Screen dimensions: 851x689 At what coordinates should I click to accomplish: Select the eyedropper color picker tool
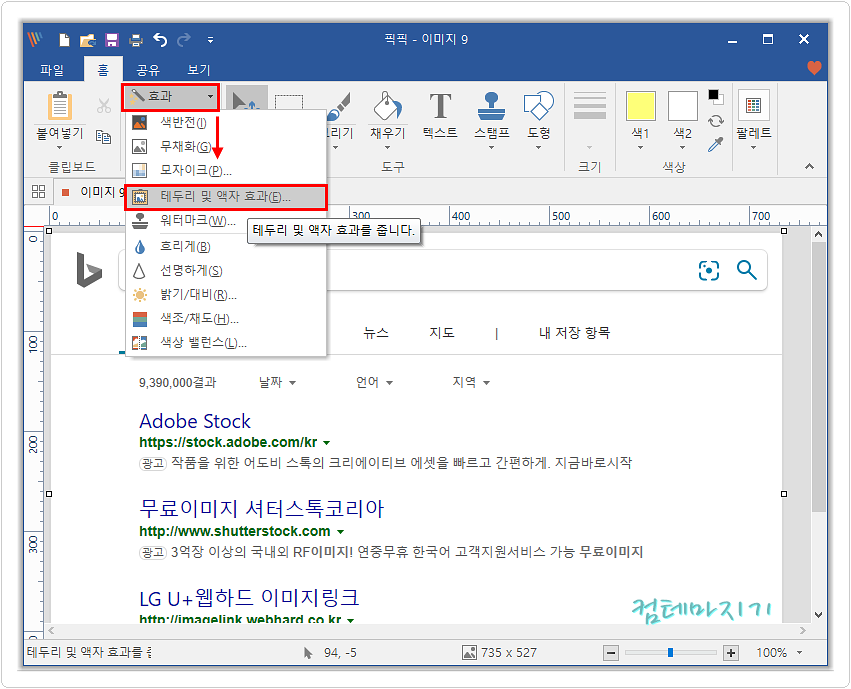(716, 144)
